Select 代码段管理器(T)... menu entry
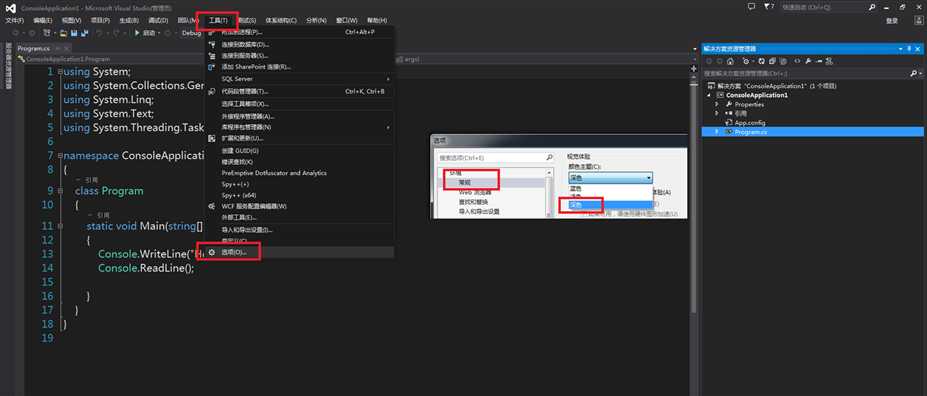Screen dimensions: 927x396 click(x=299, y=92)
